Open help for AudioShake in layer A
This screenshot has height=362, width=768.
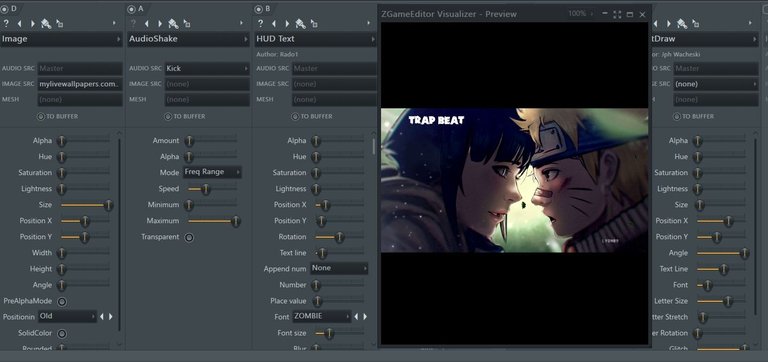[x=133, y=23]
